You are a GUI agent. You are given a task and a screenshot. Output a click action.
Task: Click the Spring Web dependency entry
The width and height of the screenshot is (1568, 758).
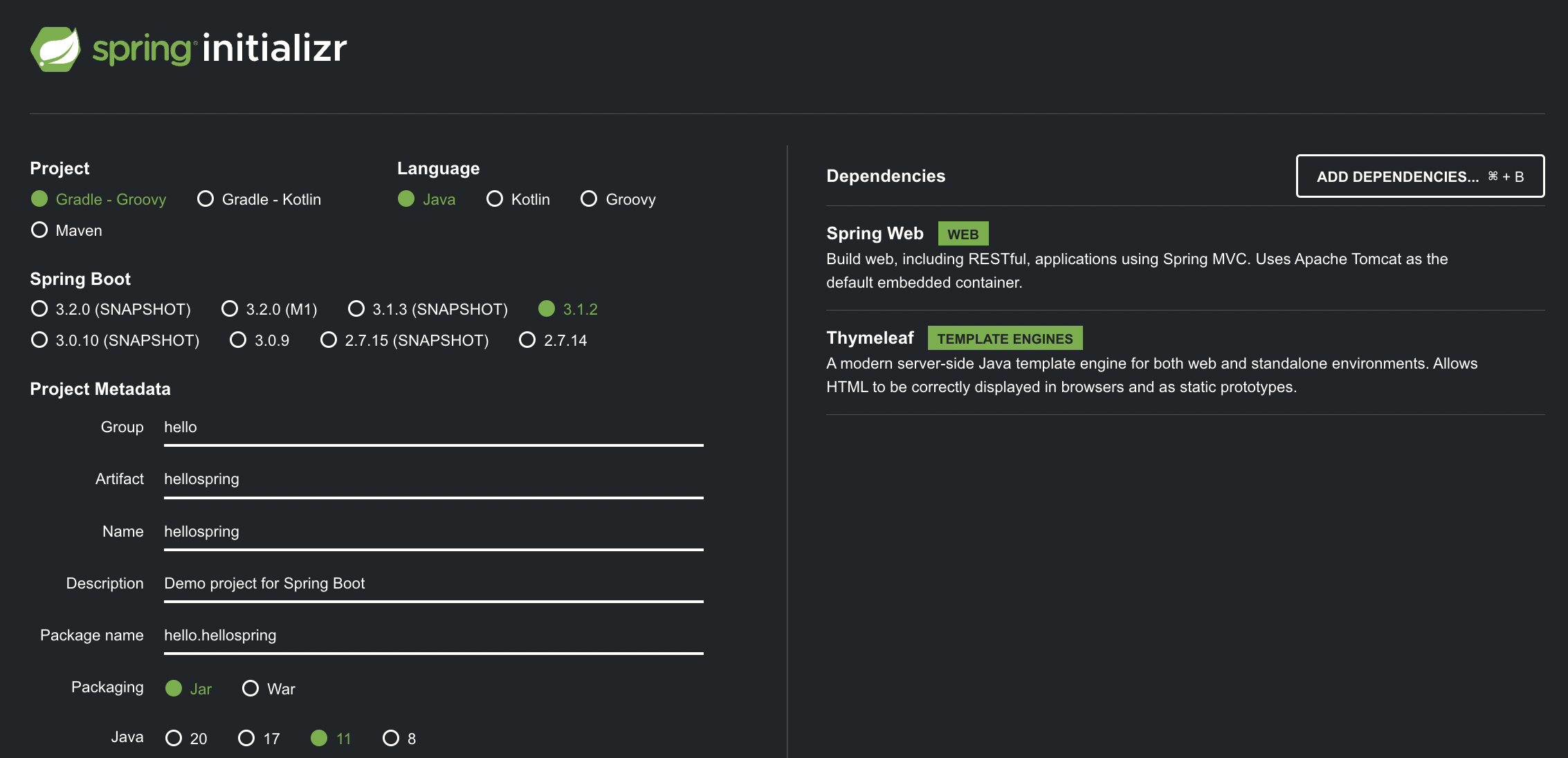tap(875, 234)
